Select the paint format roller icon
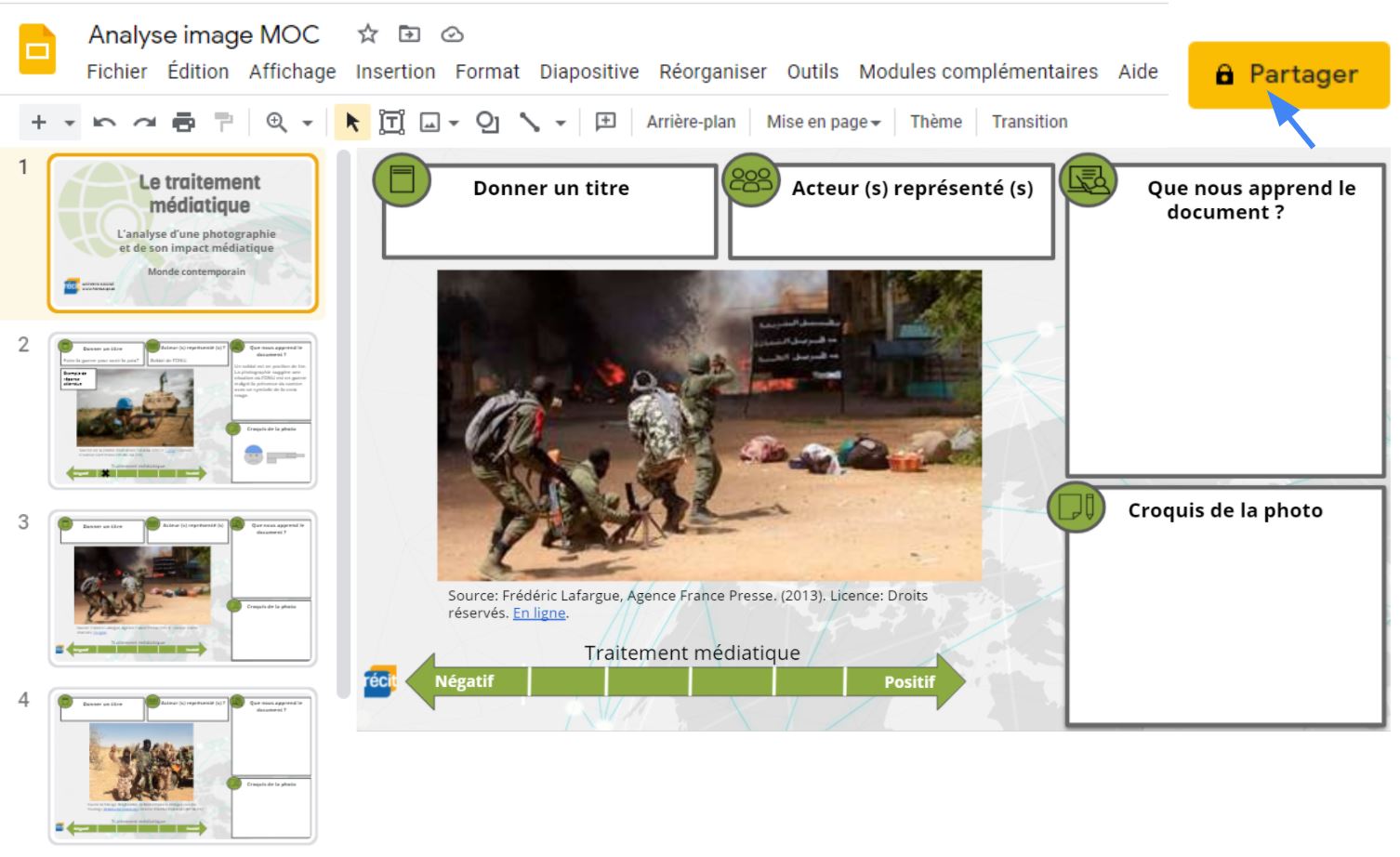Image resolution: width=1400 pixels, height=857 pixels. (x=224, y=122)
